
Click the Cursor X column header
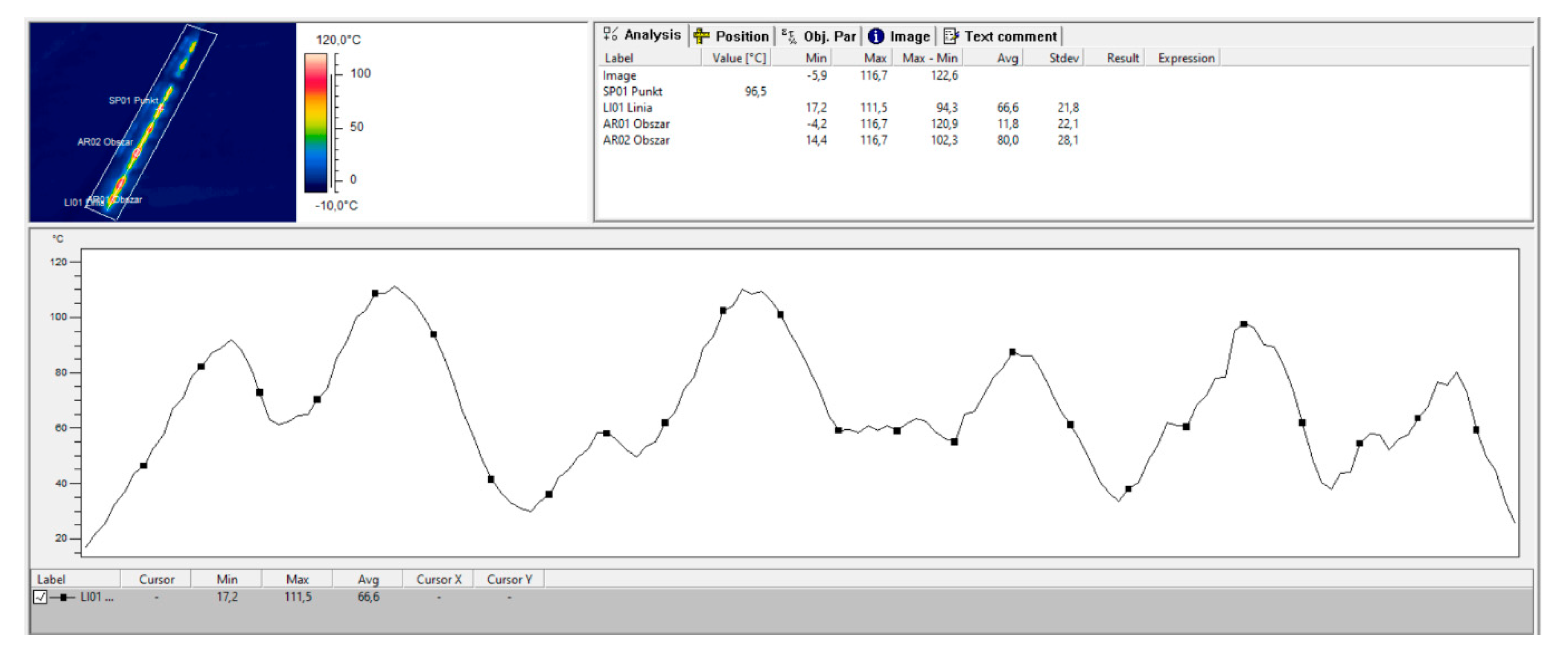[438, 579]
